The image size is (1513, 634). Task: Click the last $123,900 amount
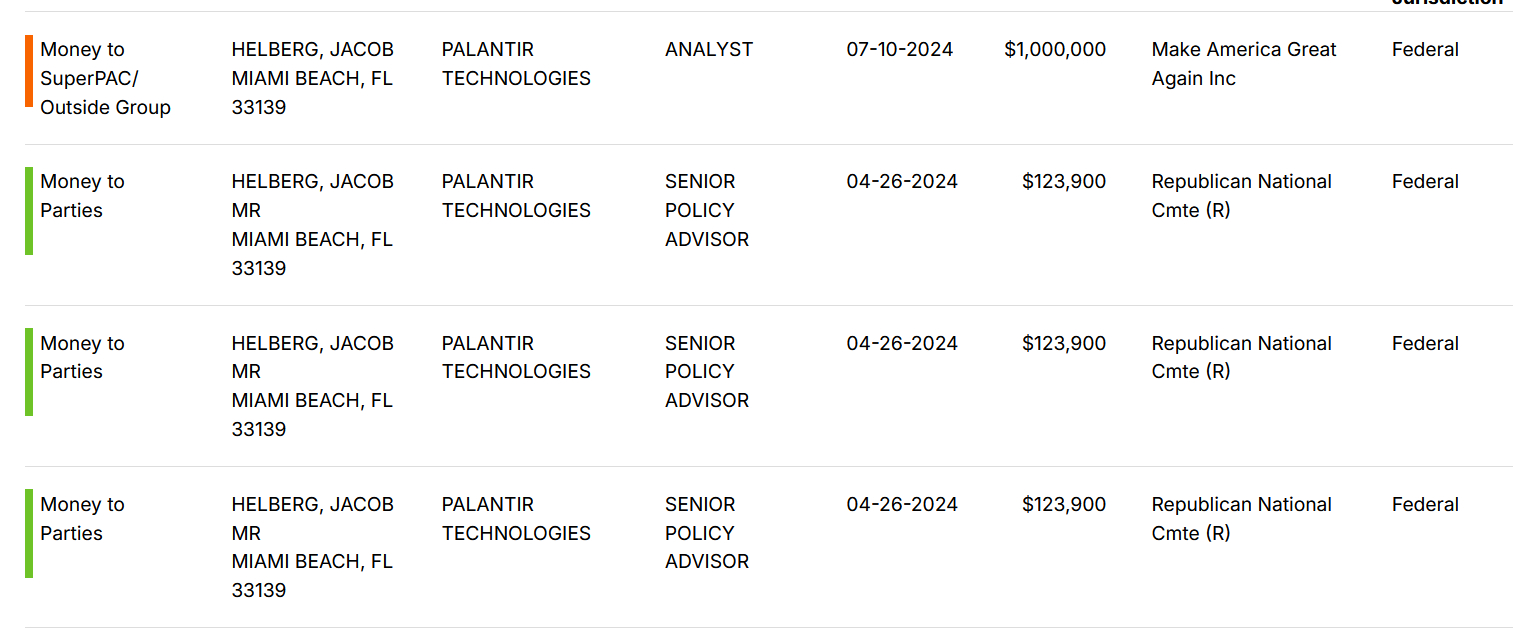pyautogui.click(x=1063, y=505)
